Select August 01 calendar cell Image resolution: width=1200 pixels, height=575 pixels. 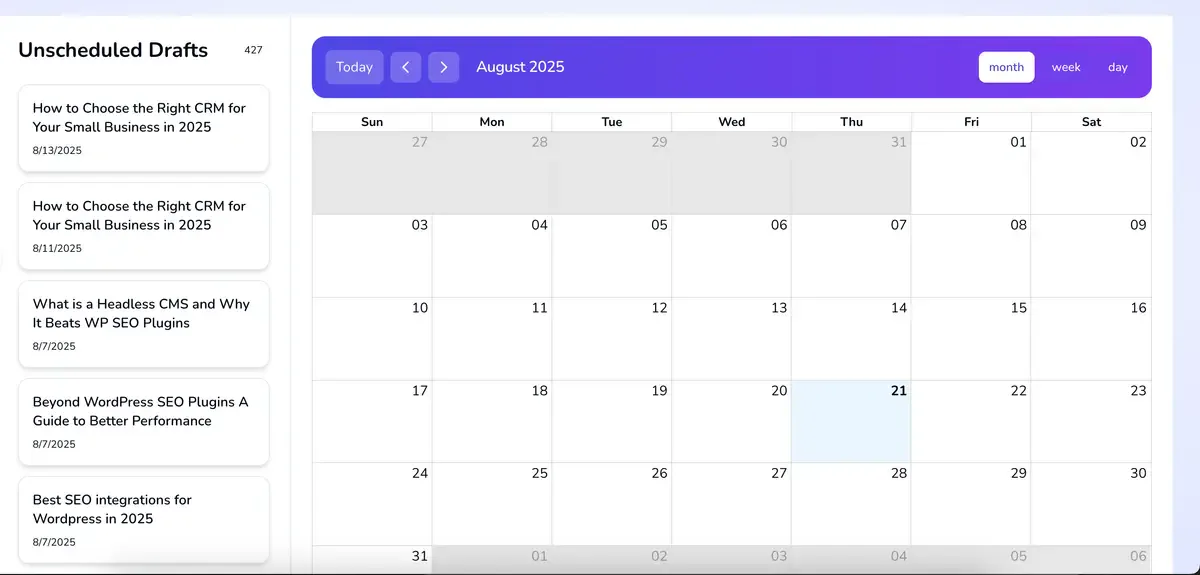pos(971,173)
